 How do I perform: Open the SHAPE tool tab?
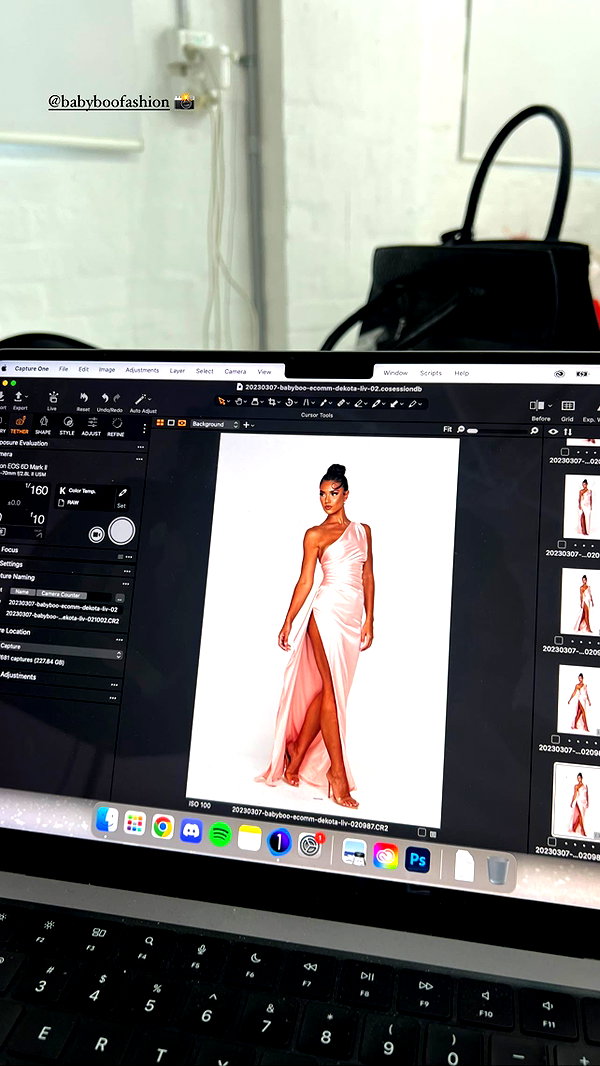(x=43, y=424)
